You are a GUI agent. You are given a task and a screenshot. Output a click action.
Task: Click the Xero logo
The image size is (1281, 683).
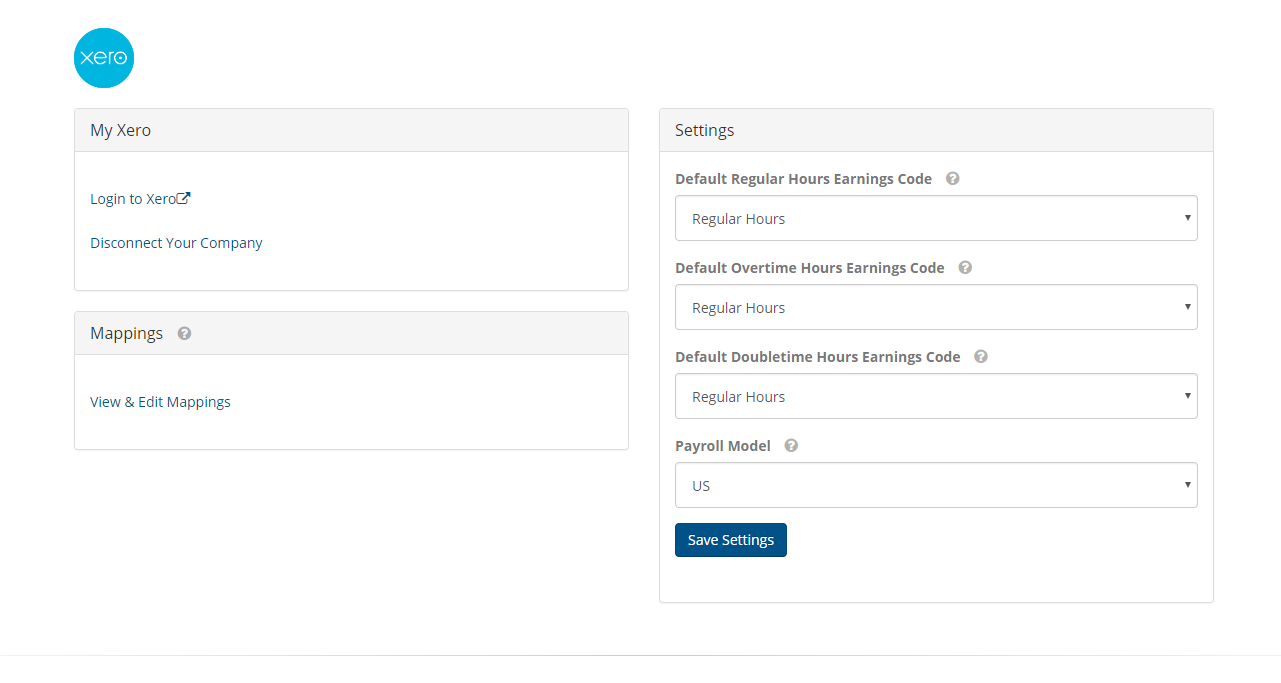pos(104,58)
